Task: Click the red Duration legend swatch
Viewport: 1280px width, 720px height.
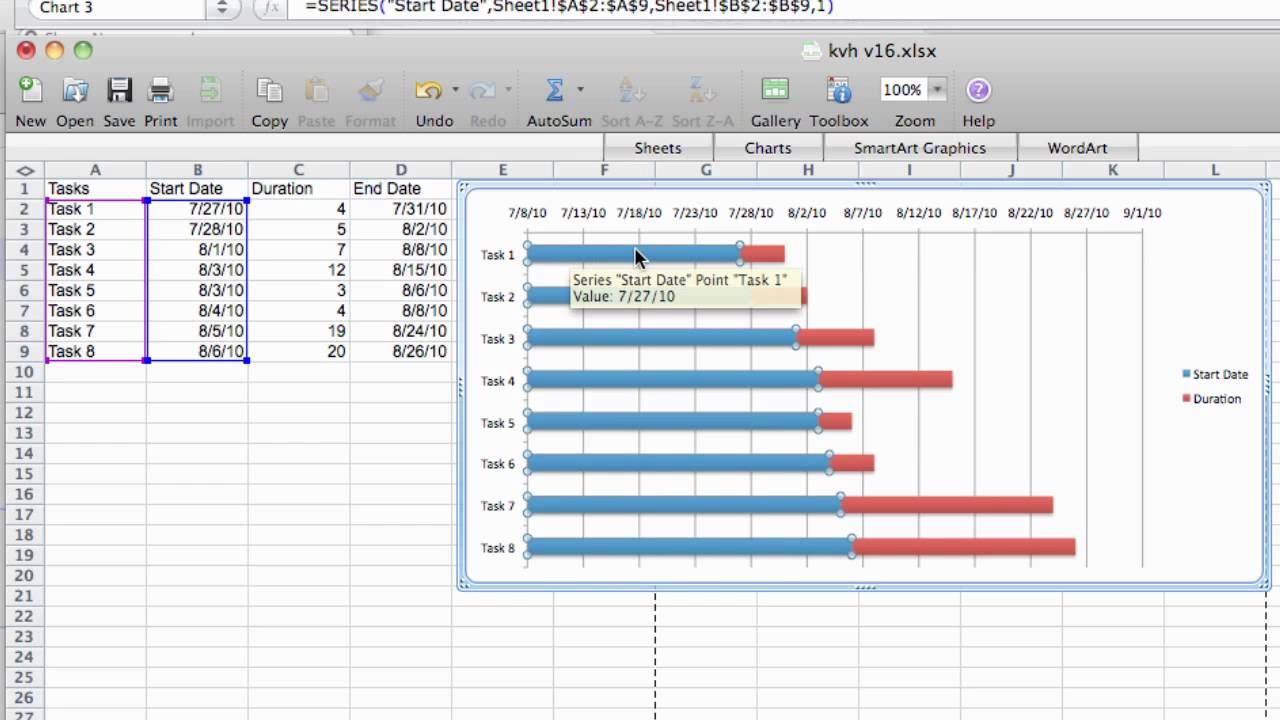Action: coord(1187,399)
